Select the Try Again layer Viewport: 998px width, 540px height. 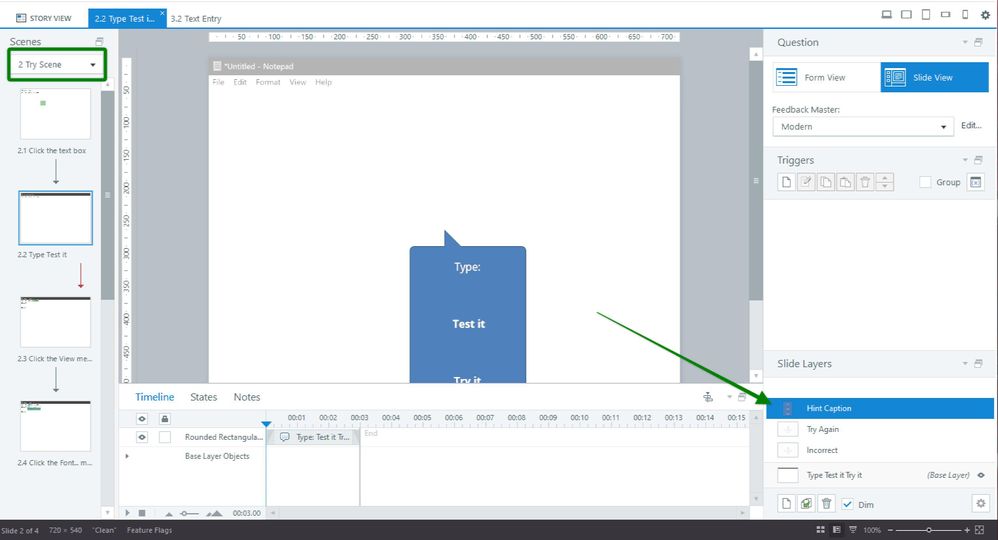[x=880, y=429]
